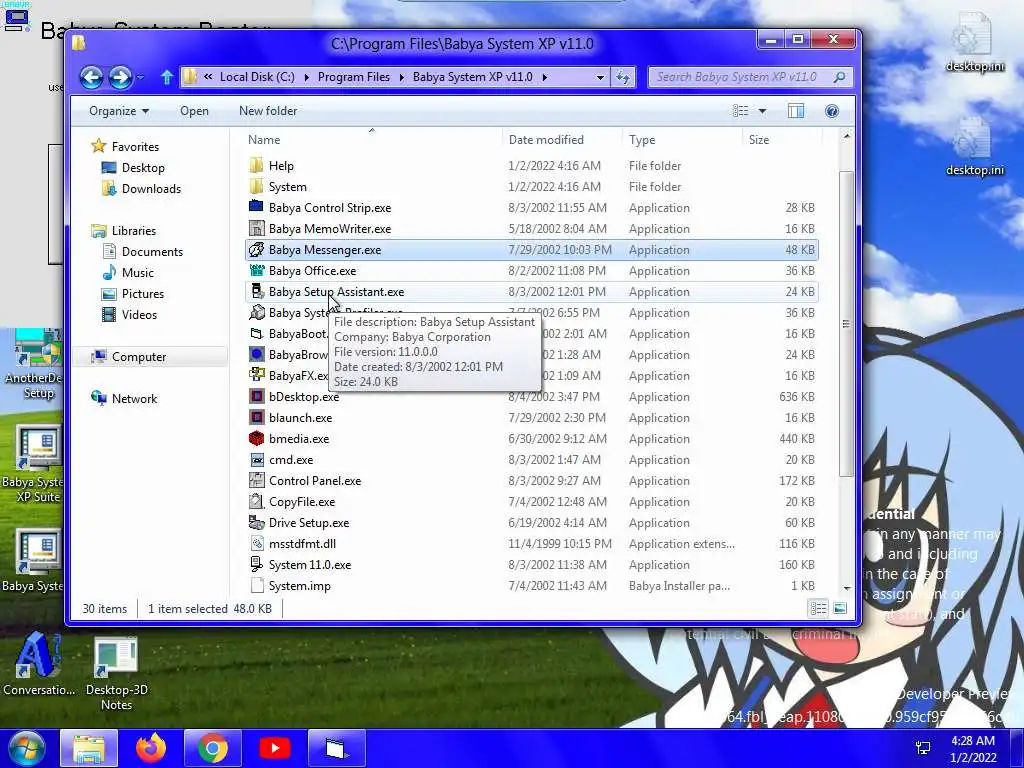Sort files by the Name column header

coord(373,139)
